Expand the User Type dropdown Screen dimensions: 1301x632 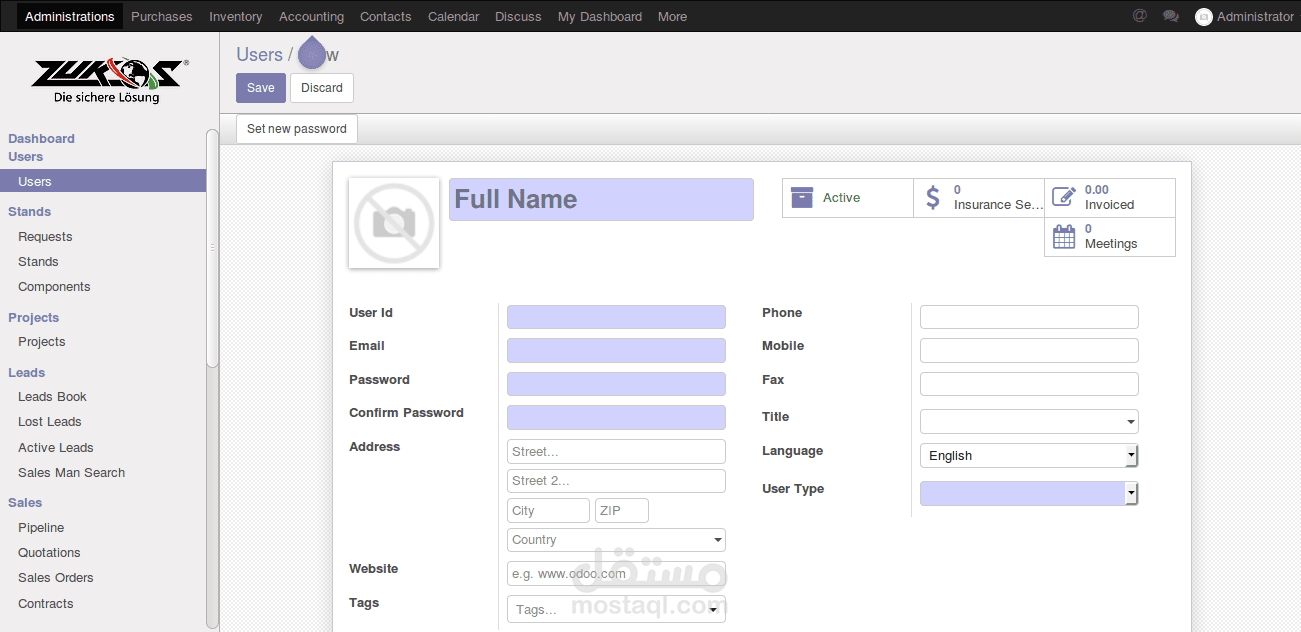tap(1131, 492)
